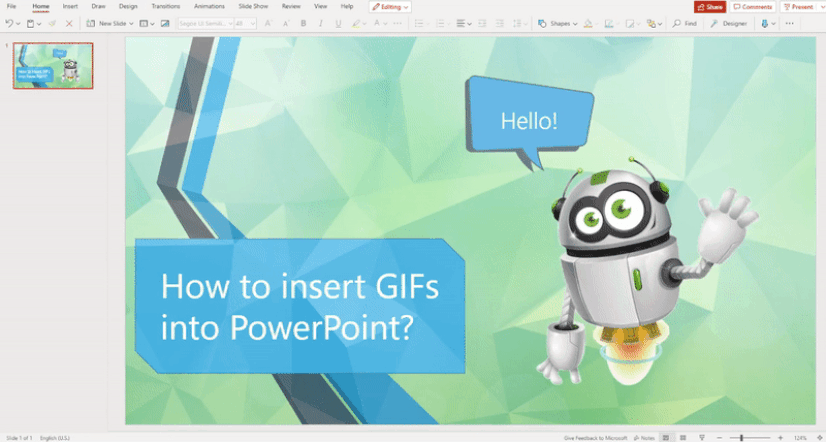Image resolution: width=826 pixels, height=442 pixels.
Task: Toggle Italic formatting
Action: [320, 23]
